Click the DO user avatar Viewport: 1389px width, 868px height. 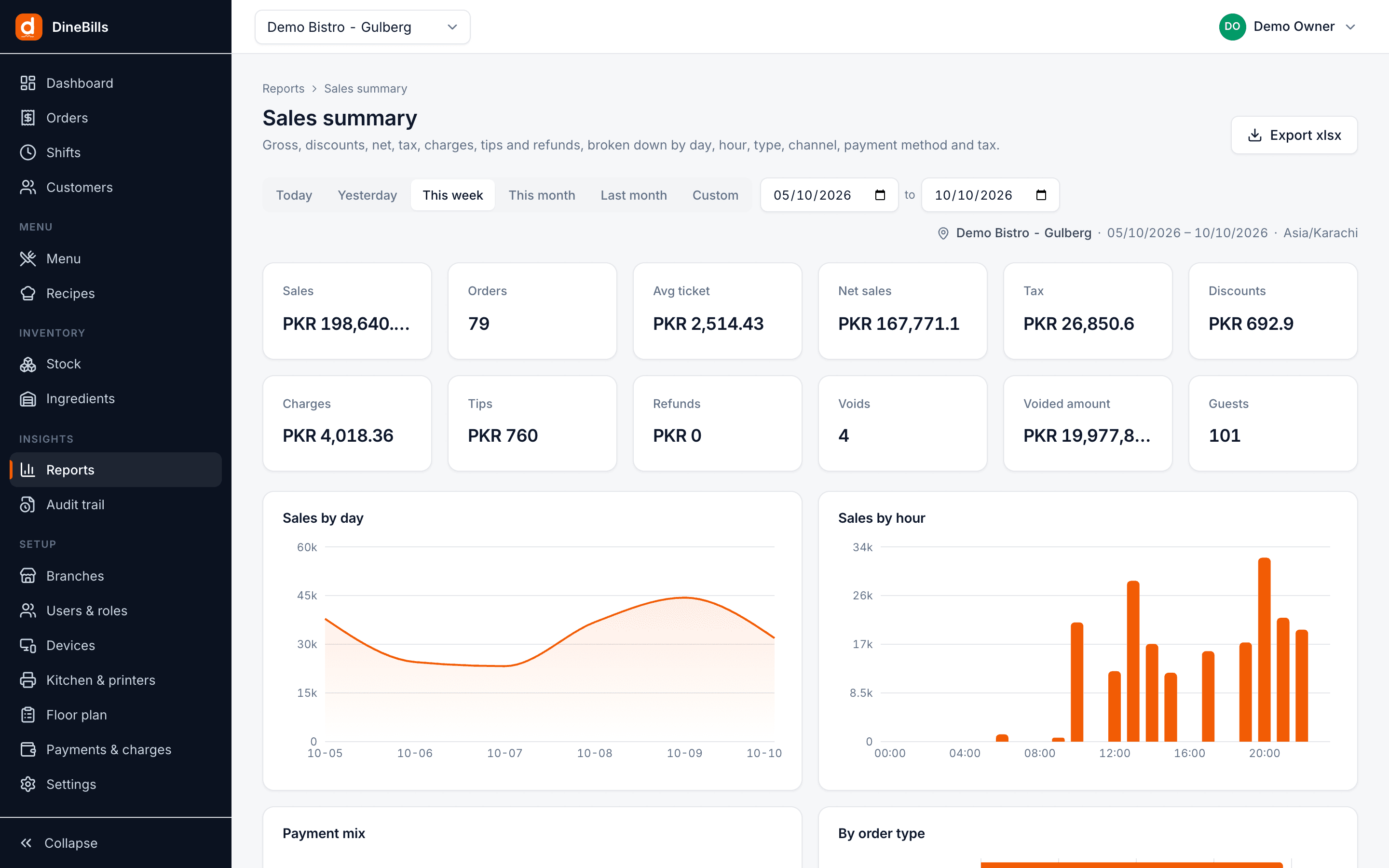1232,27
